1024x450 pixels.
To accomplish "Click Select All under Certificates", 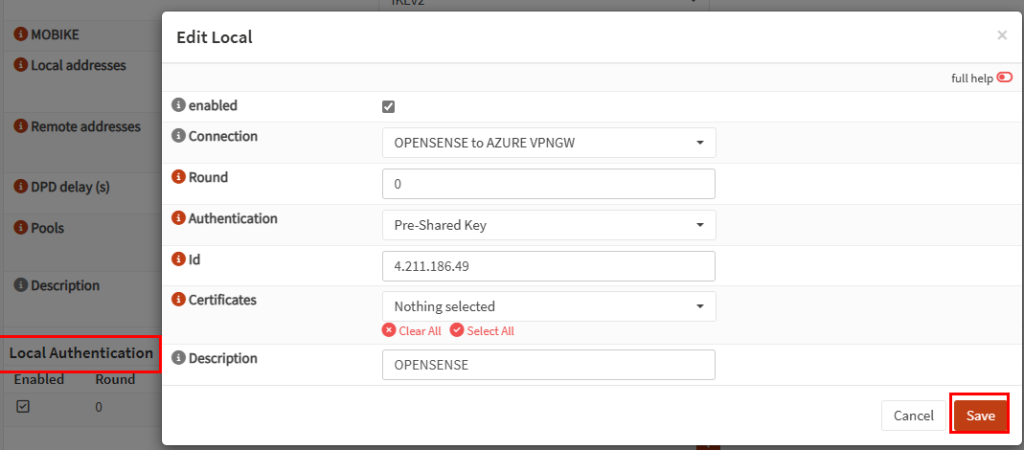I will [x=483, y=330].
